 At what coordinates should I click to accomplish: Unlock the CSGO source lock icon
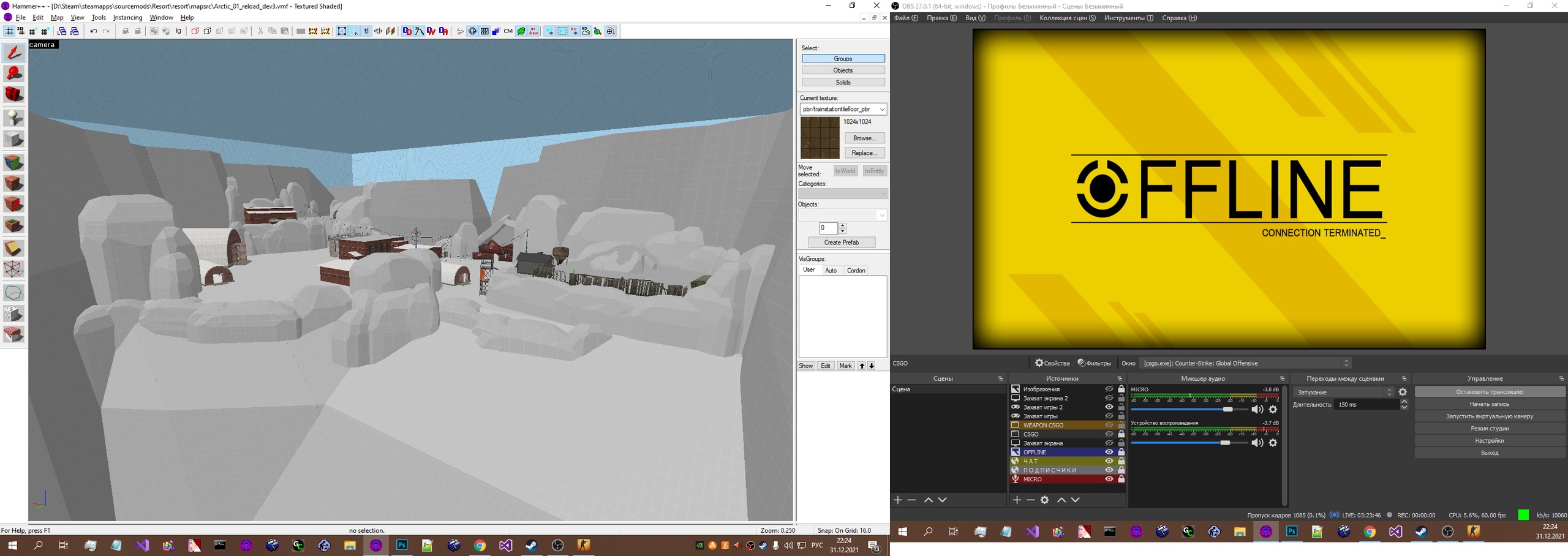(1121, 434)
